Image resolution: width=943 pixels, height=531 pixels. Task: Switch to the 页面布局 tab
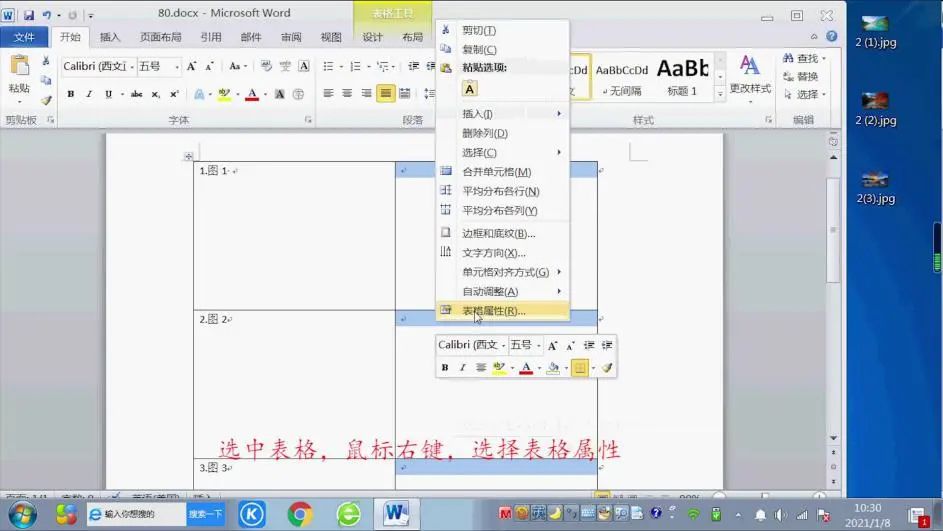pyautogui.click(x=161, y=37)
